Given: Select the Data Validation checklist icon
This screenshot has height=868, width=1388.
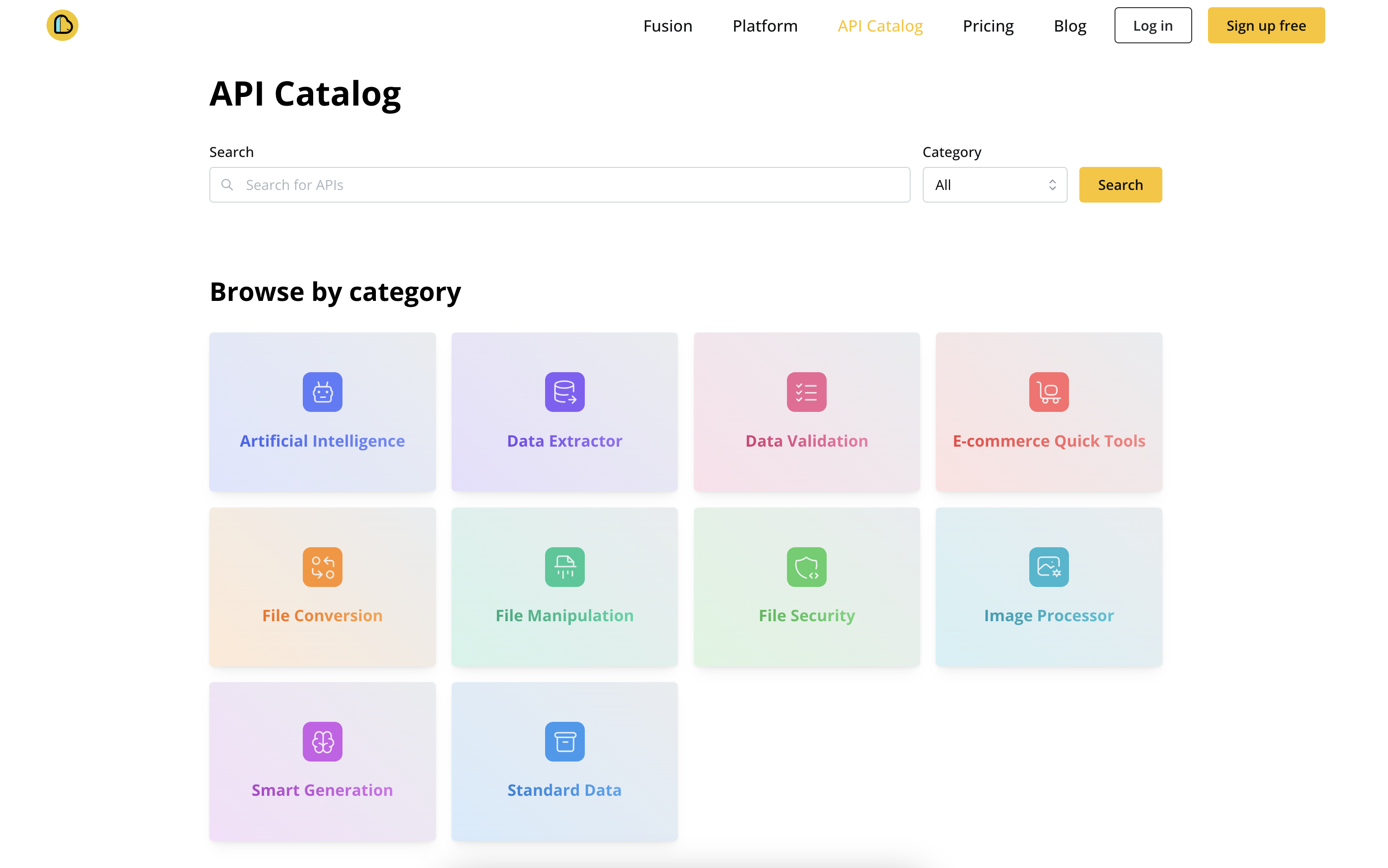Looking at the screenshot, I should (806, 392).
